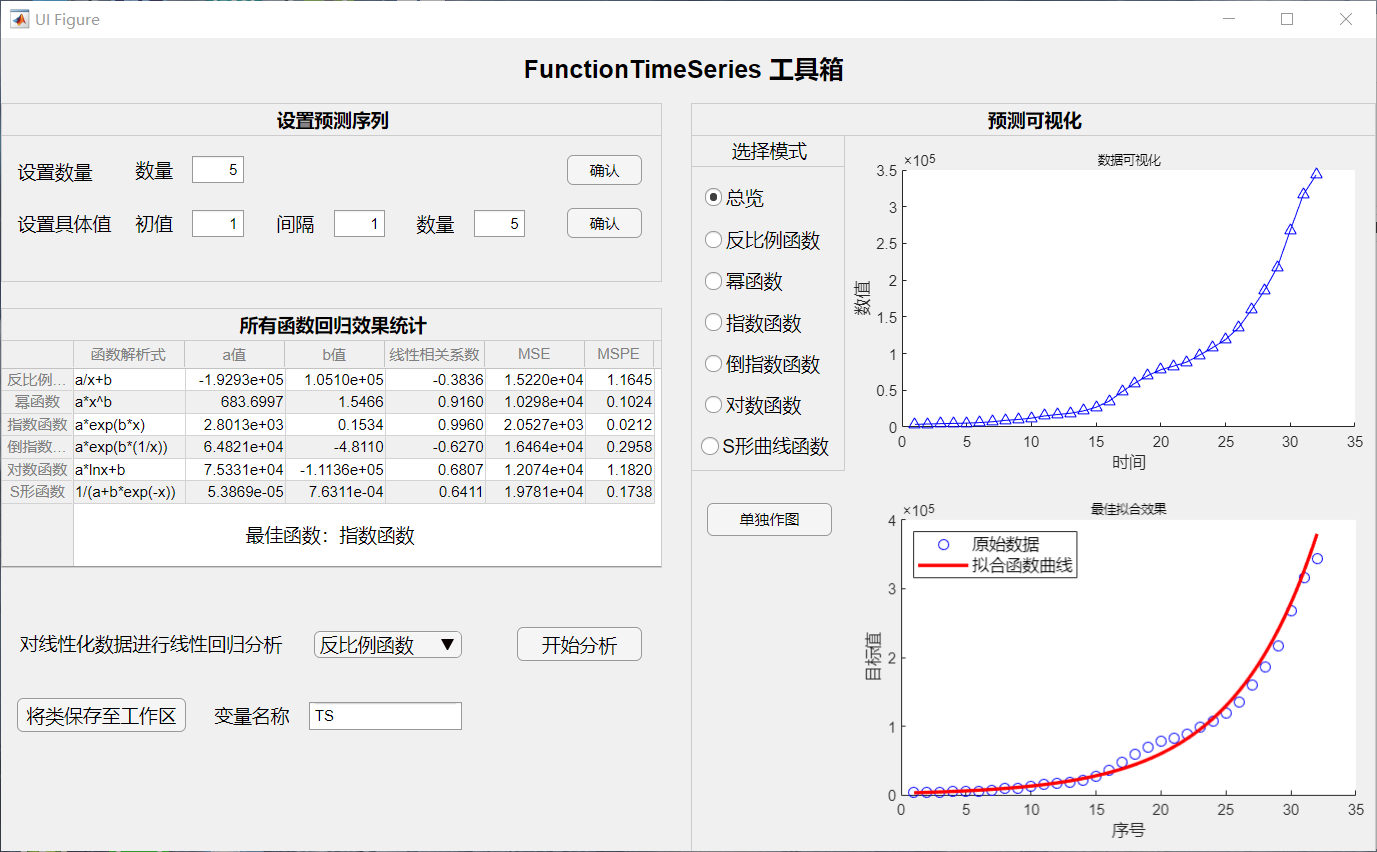Select the 指数函数 row a值 cell

click(x=234, y=425)
